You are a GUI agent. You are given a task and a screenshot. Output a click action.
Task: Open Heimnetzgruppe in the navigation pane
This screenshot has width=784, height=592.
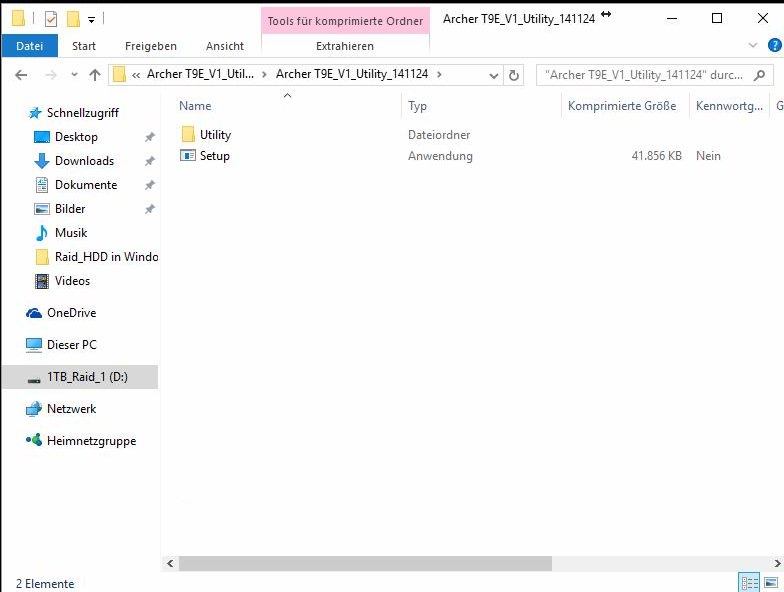pyautogui.click(x=91, y=441)
